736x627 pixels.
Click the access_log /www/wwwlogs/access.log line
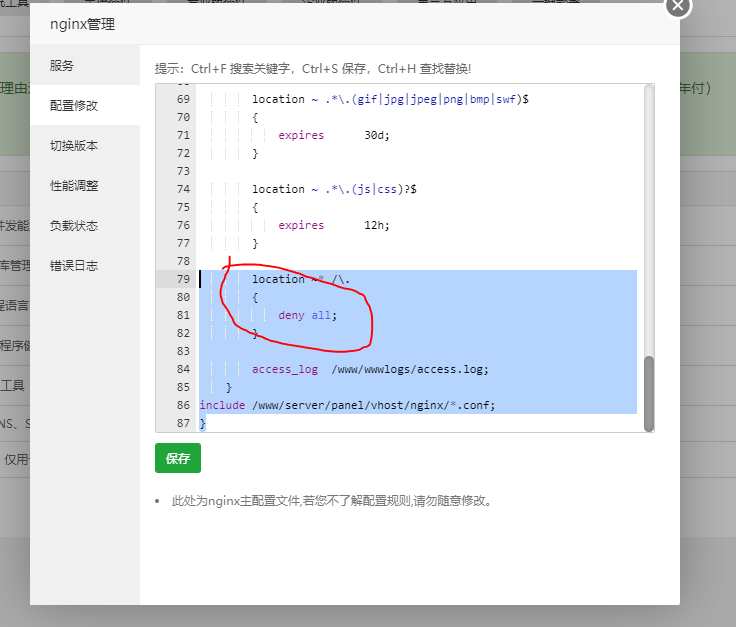click(x=370, y=369)
